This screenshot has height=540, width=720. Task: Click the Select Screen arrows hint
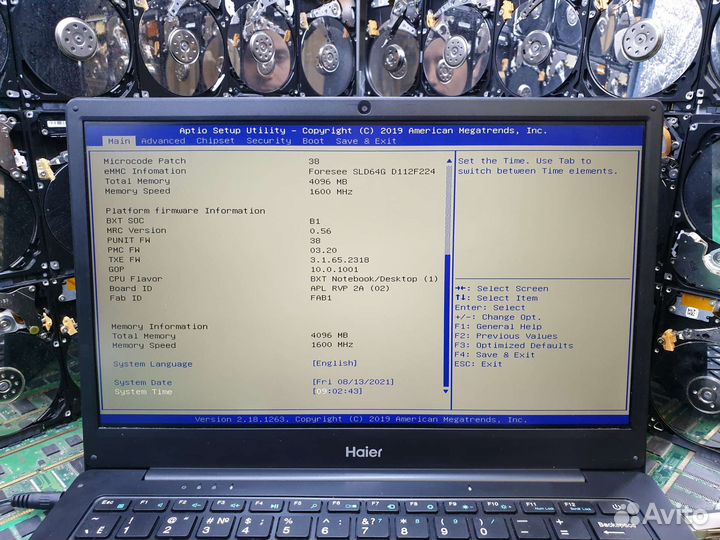click(x=502, y=288)
